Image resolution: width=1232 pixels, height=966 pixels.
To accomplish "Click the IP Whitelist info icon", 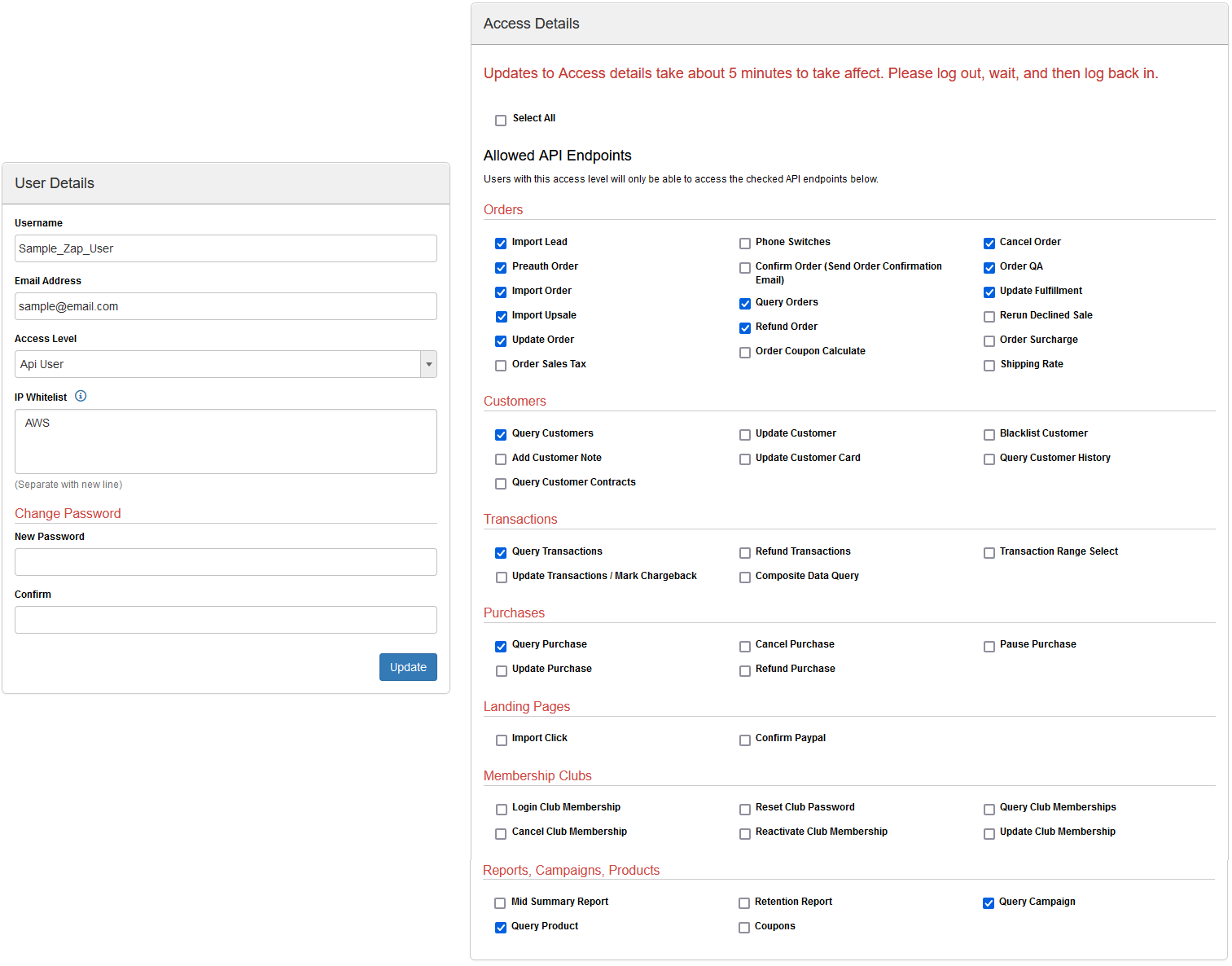I will [81, 397].
